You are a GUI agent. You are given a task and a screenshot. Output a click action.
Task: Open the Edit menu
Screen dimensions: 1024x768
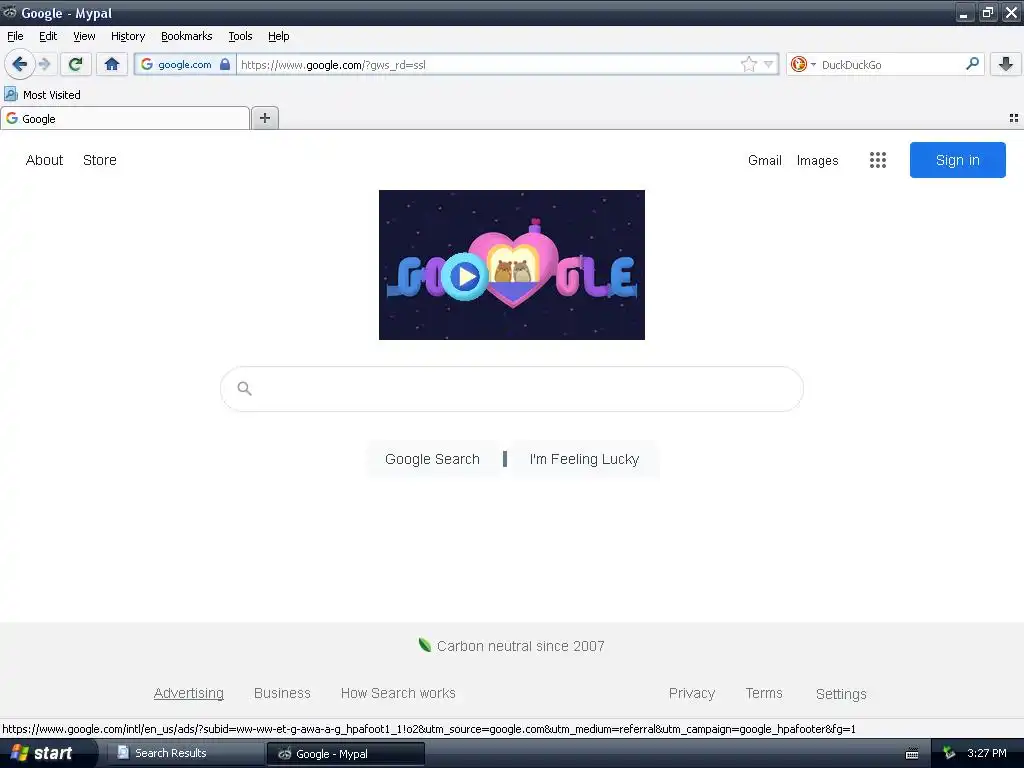tap(48, 36)
